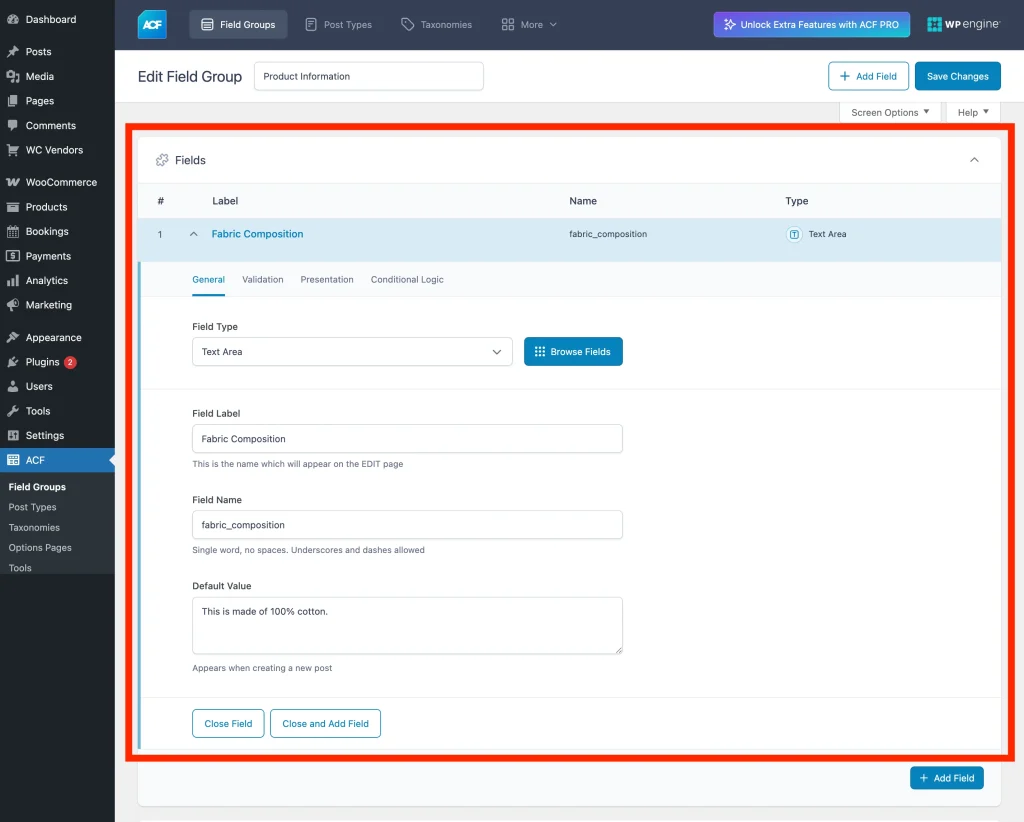Open the Post Types top tab
Image resolution: width=1024 pixels, height=822 pixels.
click(339, 25)
